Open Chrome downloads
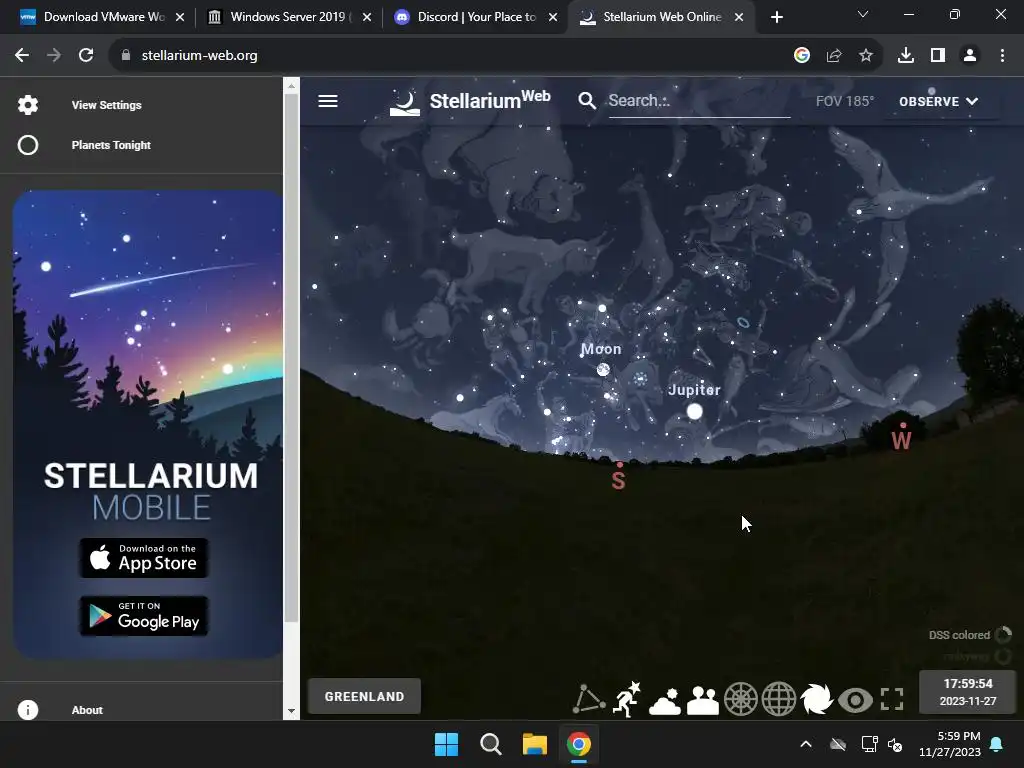Image resolution: width=1024 pixels, height=768 pixels. [906, 56]
